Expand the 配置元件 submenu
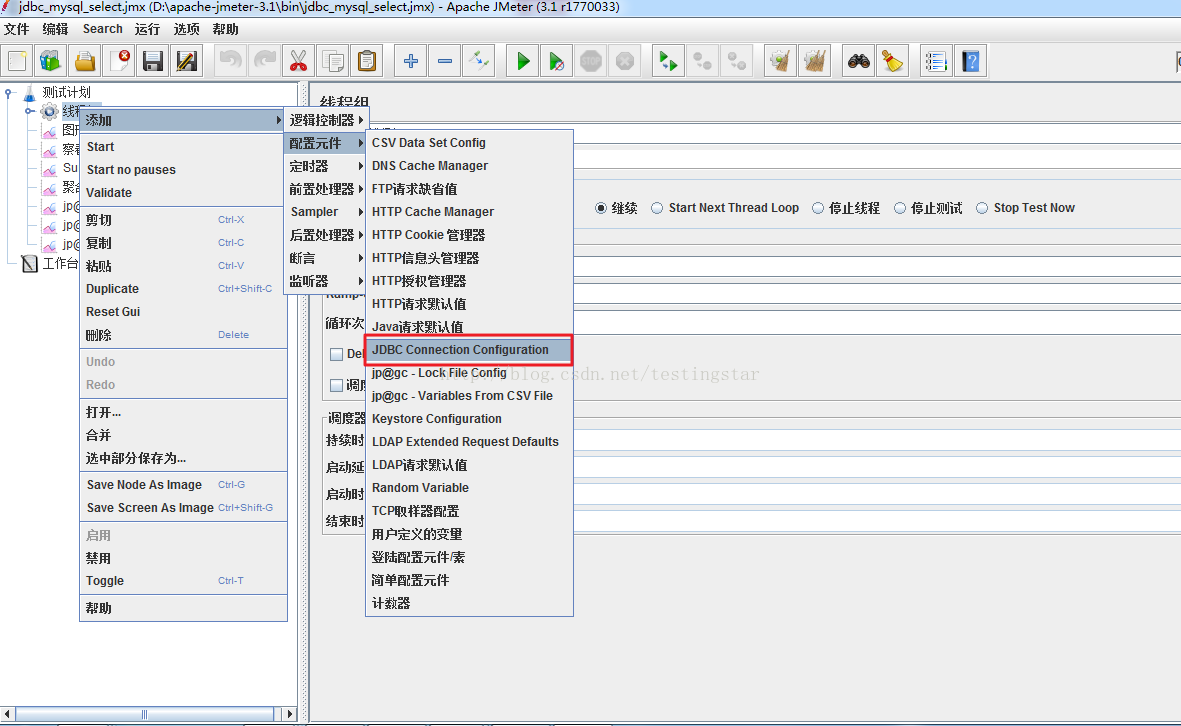Image resolution: width=1181 pixels, height=726 pixels. [x=325, y=143]
